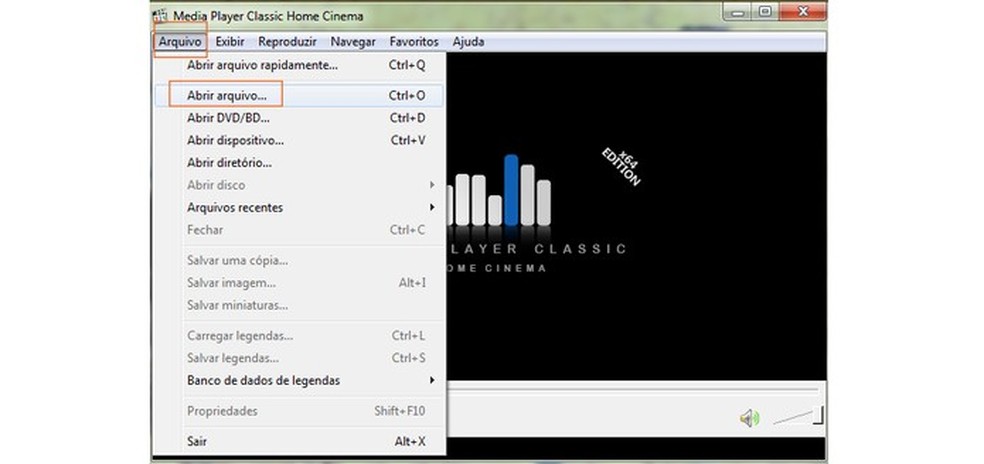Expand Banco de dados de legendas submenu
The width and height of the screenshot is (984, 464).
coord(299,380)
